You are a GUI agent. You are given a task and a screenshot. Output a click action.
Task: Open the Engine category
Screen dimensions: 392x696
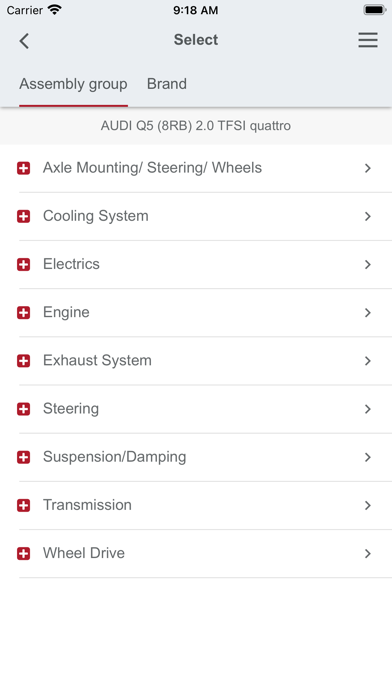pyautogui.click(x=196, y=312)
